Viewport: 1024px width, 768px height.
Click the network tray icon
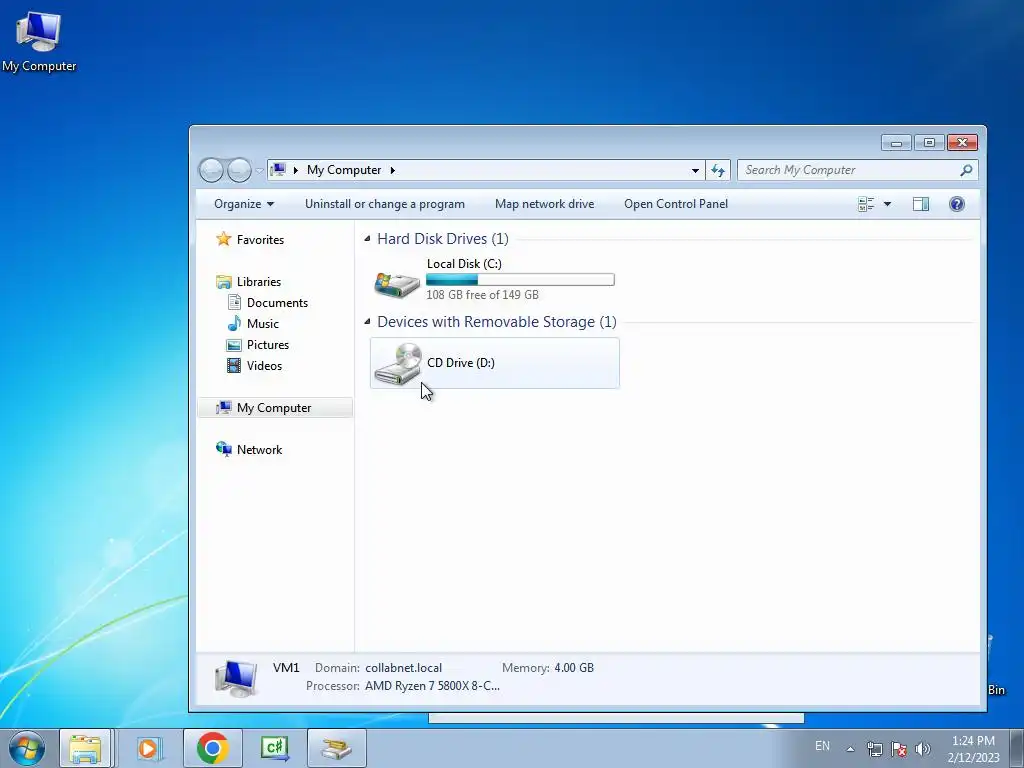click(874, 749)
